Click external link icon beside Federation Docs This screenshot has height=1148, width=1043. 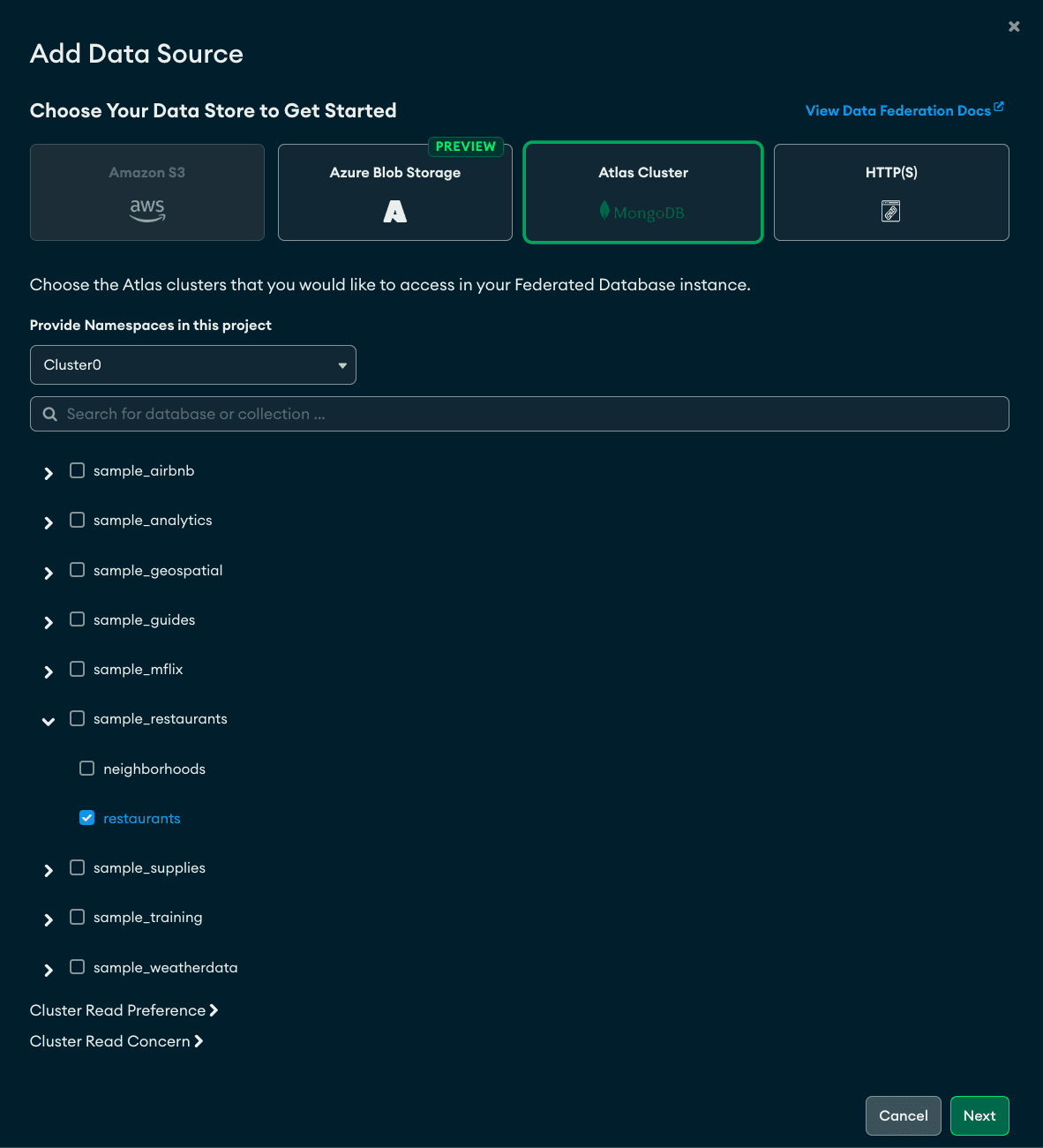tap(999, 107)
